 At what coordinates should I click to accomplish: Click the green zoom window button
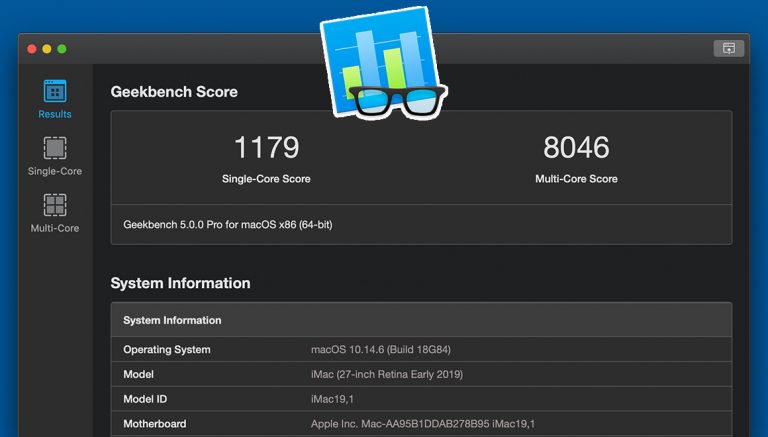point(62,49)
